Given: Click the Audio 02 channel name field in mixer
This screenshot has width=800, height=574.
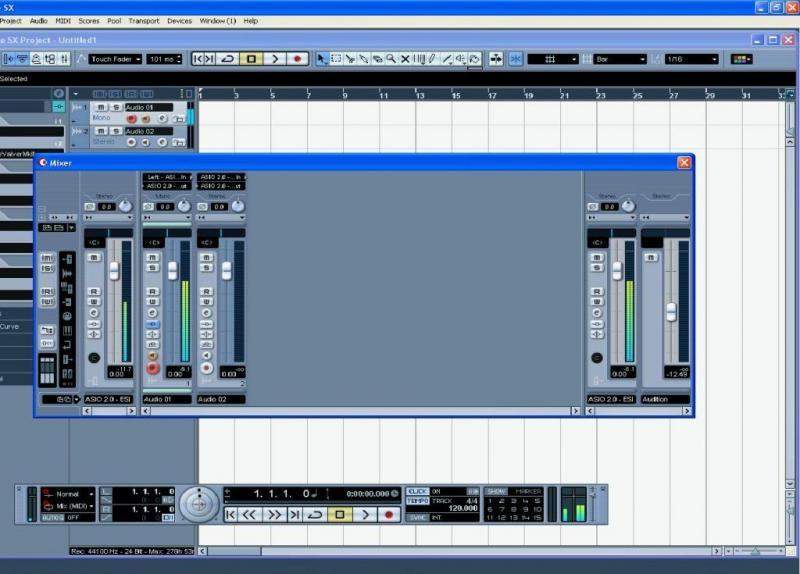Looking at the screenshot, I should click(221, 399).
